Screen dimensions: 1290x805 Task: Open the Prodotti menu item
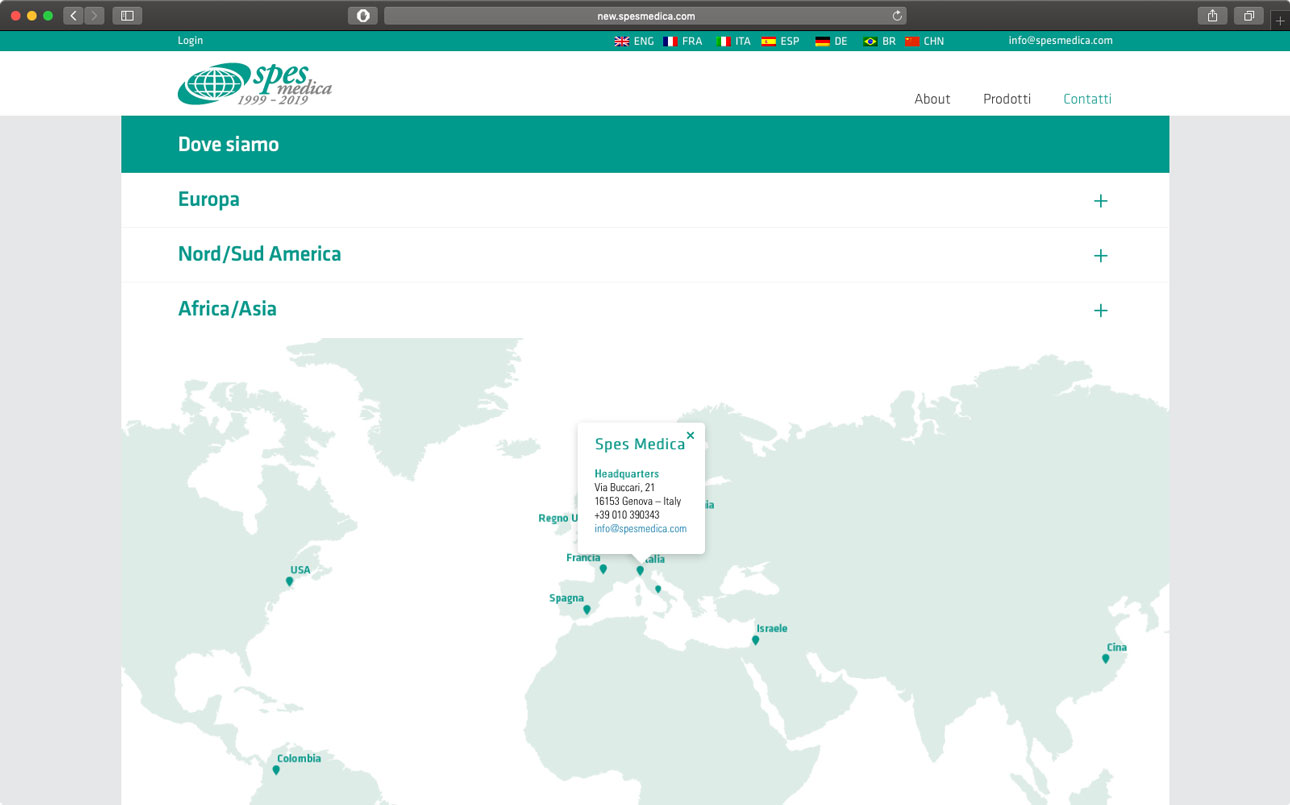[1007, 99]
